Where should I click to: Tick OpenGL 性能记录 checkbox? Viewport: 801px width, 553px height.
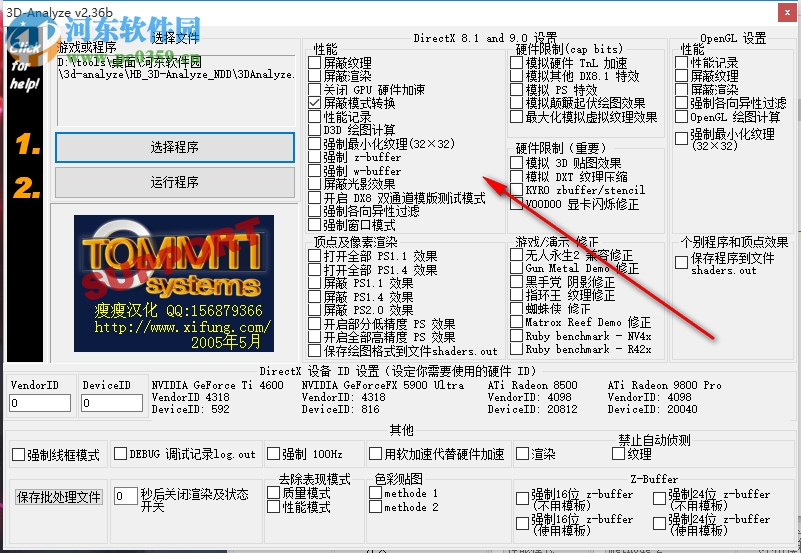coord(681,63)
